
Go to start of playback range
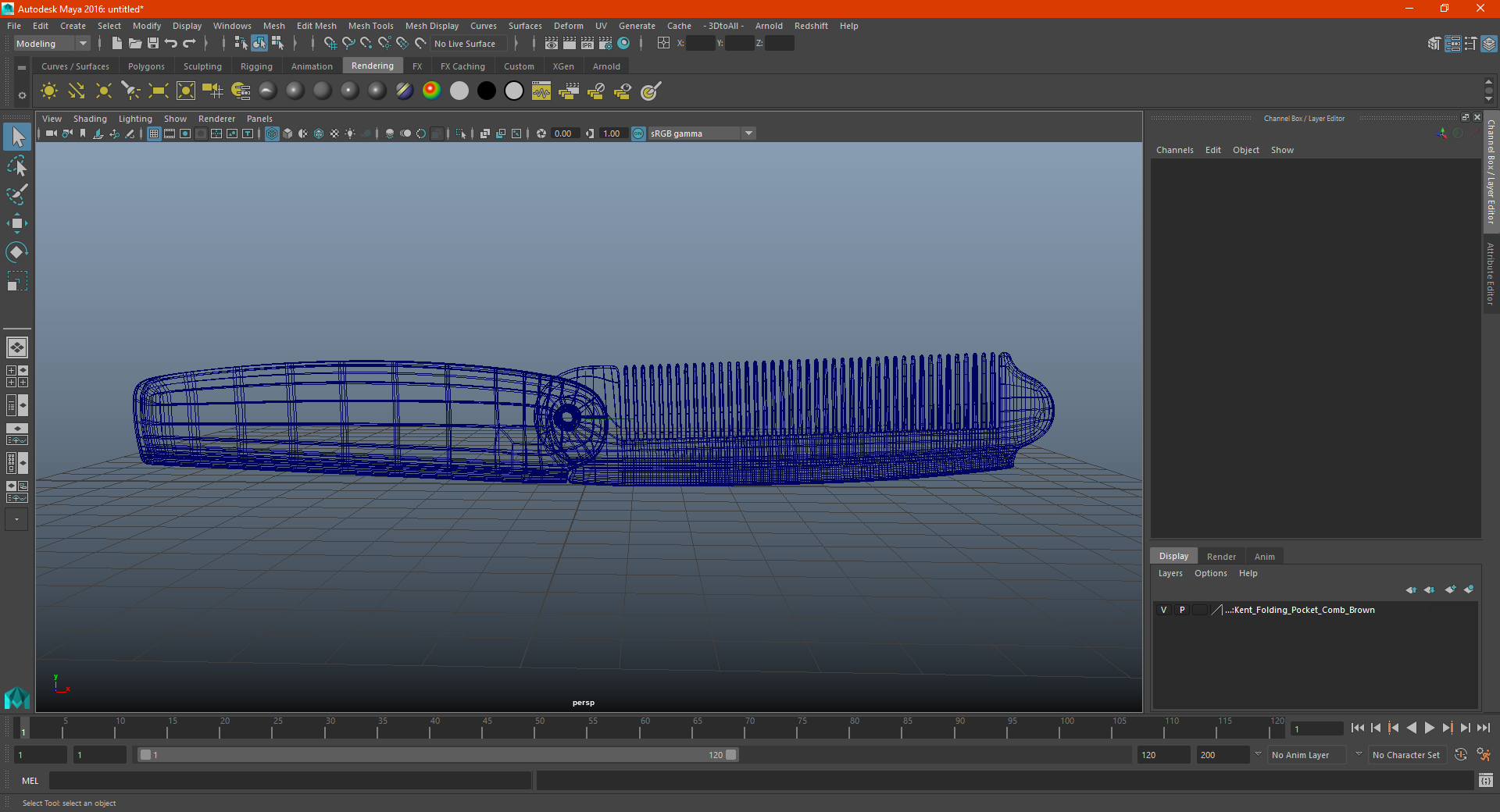1358,728
